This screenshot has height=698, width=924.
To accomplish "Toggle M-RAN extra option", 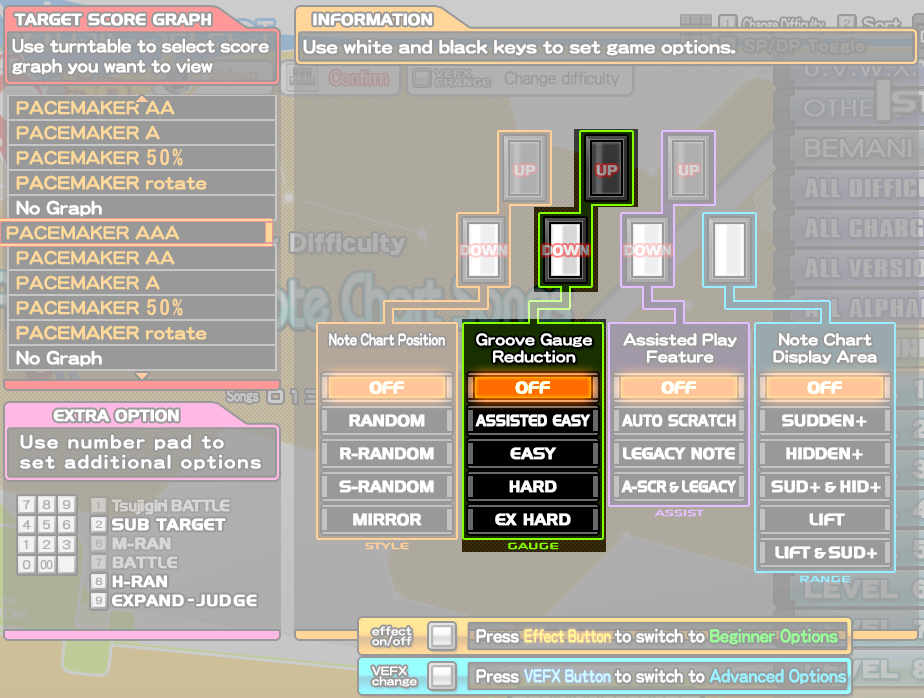I will tap(131, 544).
